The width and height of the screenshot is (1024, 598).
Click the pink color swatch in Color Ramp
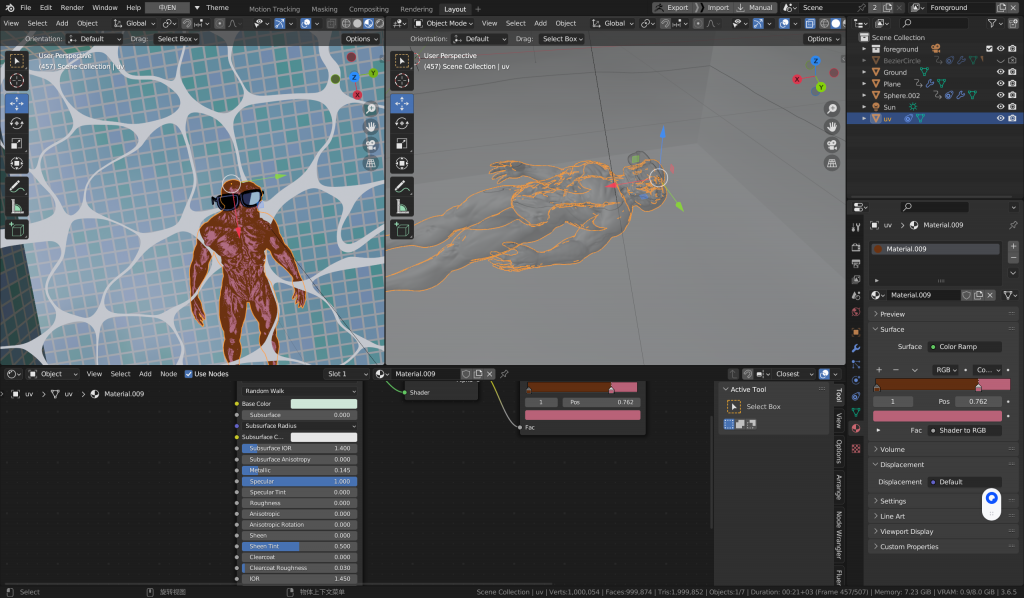point(936,416)
